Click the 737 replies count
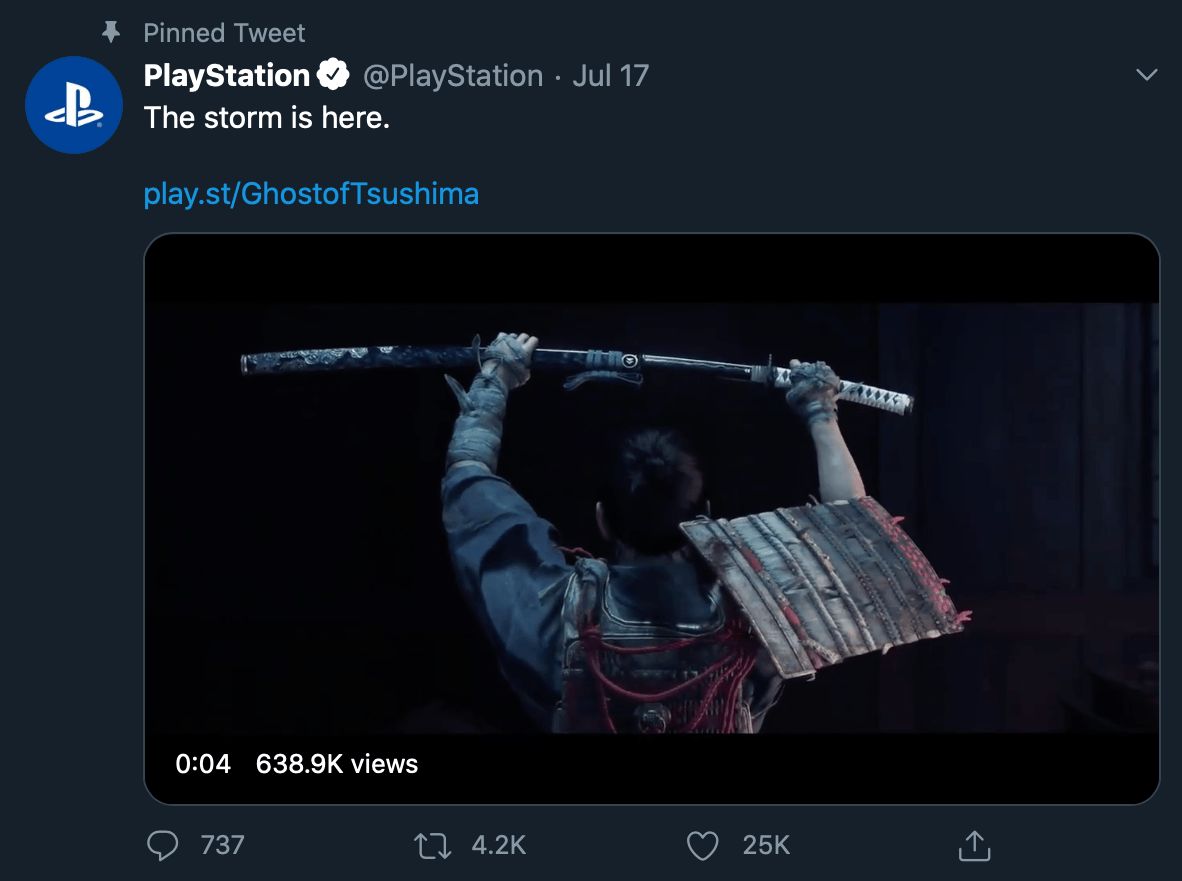Image resolution: width=1182 pixels, height=881 pixels. [222, 846]
